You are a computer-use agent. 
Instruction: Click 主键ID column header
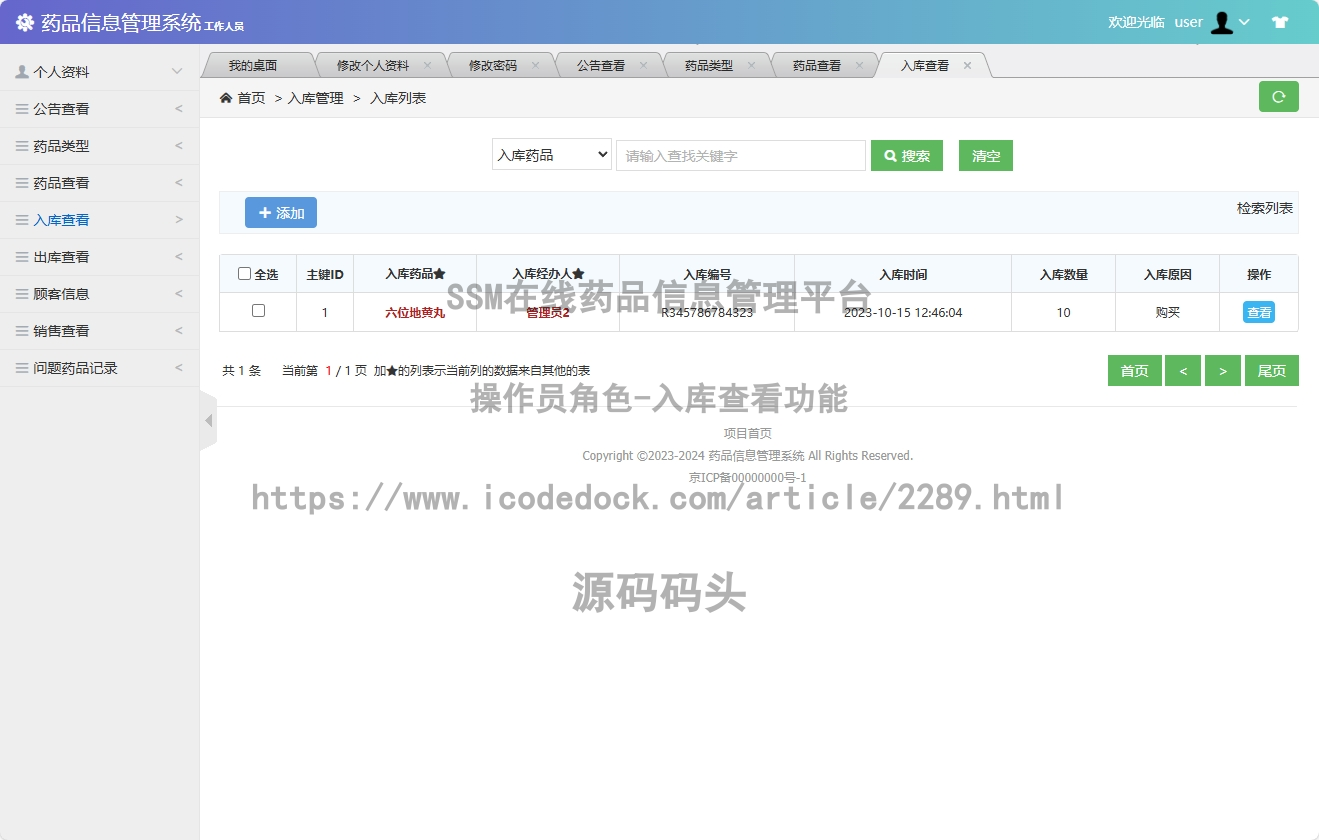point(325,274)
